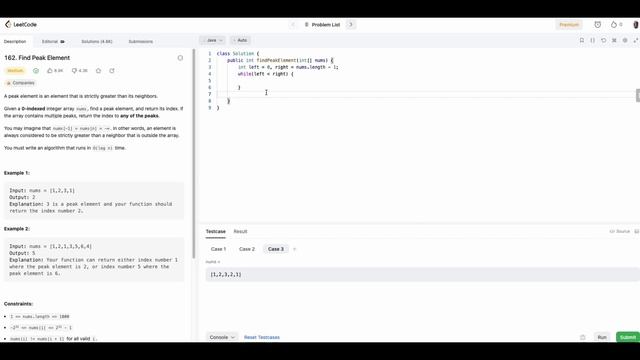Click the icon left of the Run button
The image size is (640, 360).
(x=582, y=337)
